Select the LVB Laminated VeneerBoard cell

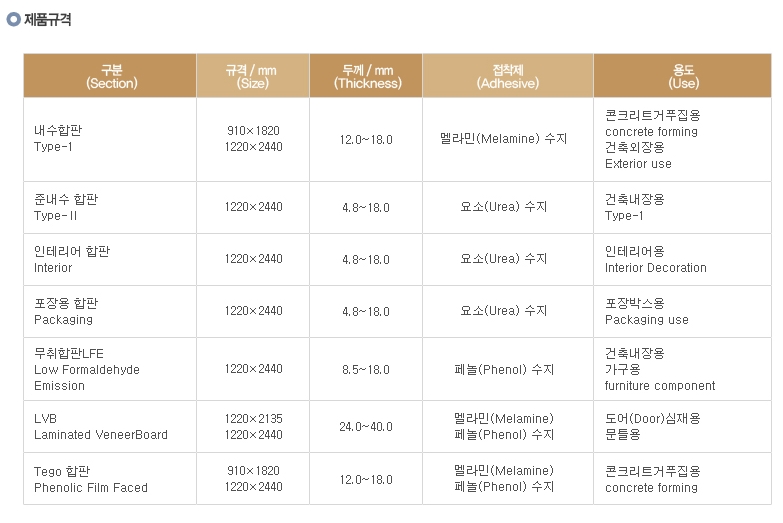coord(110,427)
